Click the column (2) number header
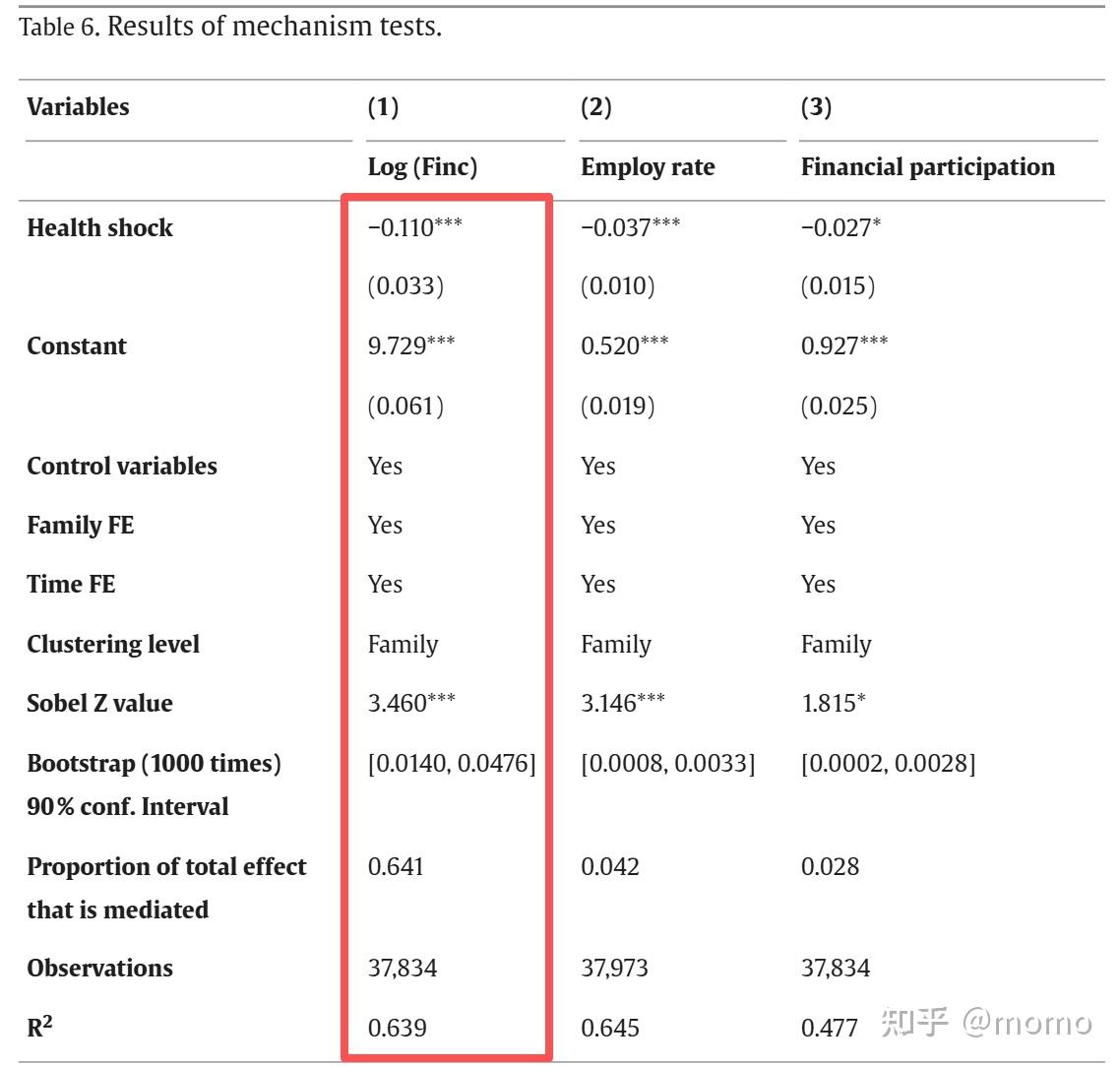 pyautogui.click(x=595, y=107)
